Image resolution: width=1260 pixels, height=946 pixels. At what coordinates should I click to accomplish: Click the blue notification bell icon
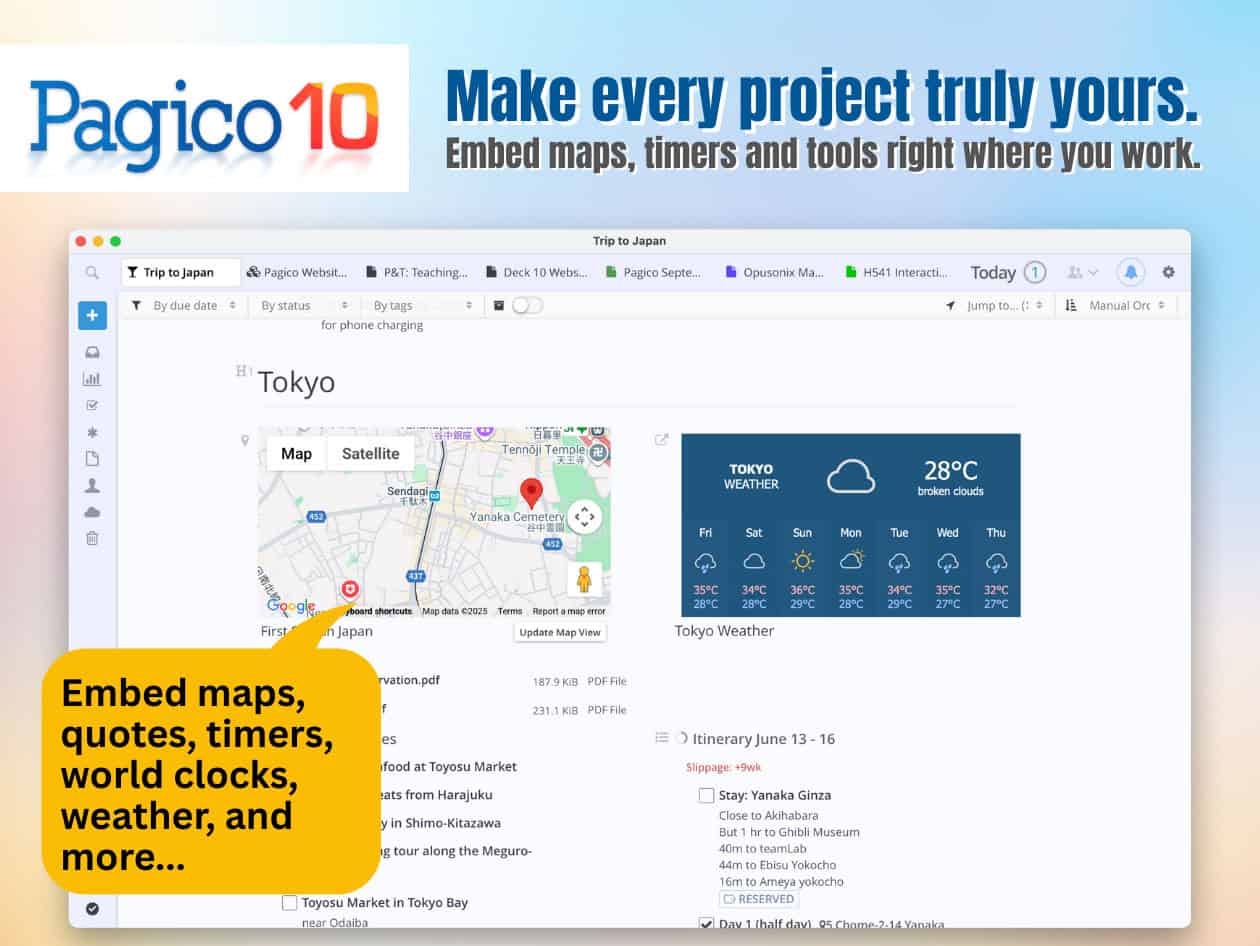tap(1131, 272)
